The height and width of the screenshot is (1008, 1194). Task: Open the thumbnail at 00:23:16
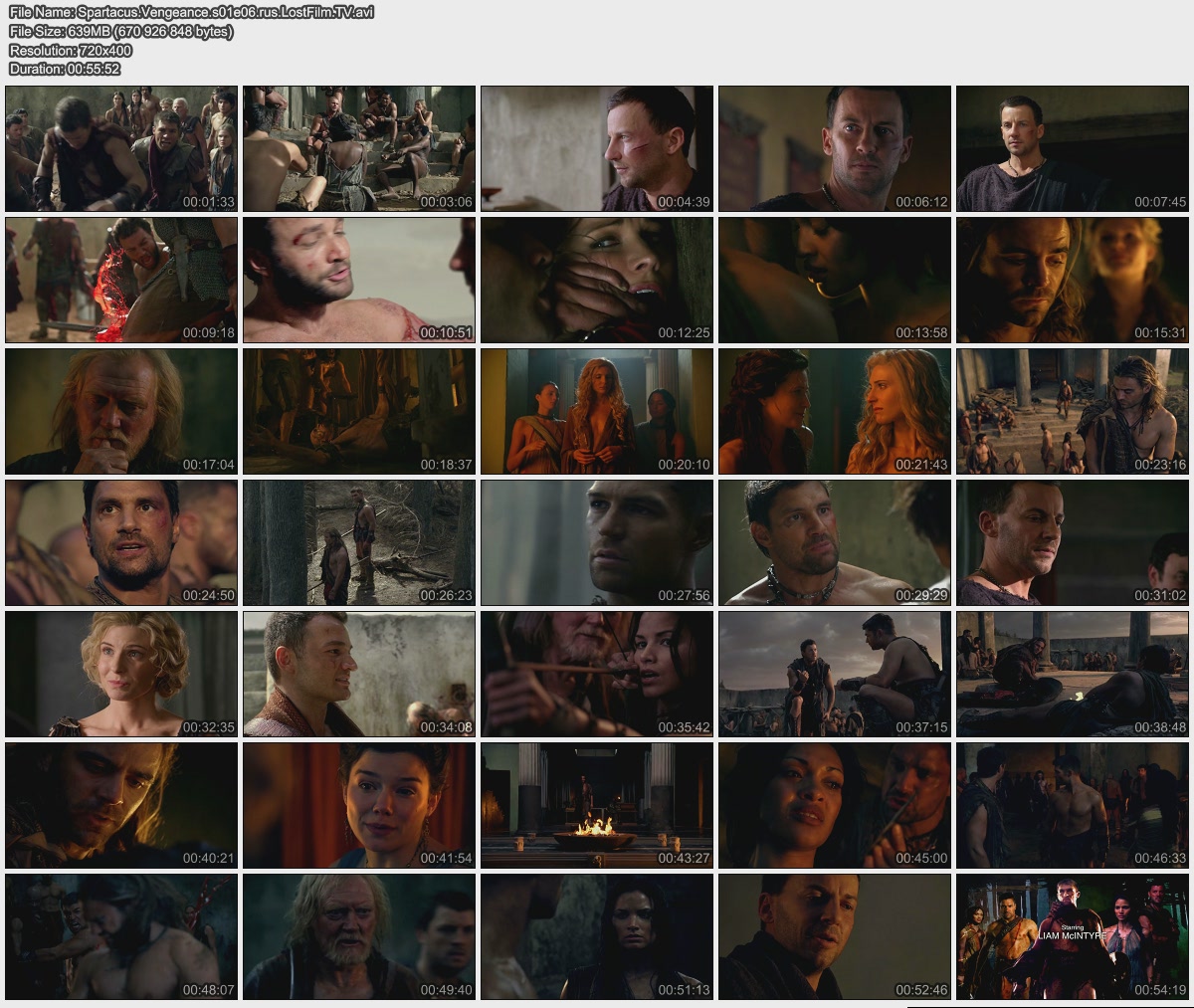[1073, 411]
